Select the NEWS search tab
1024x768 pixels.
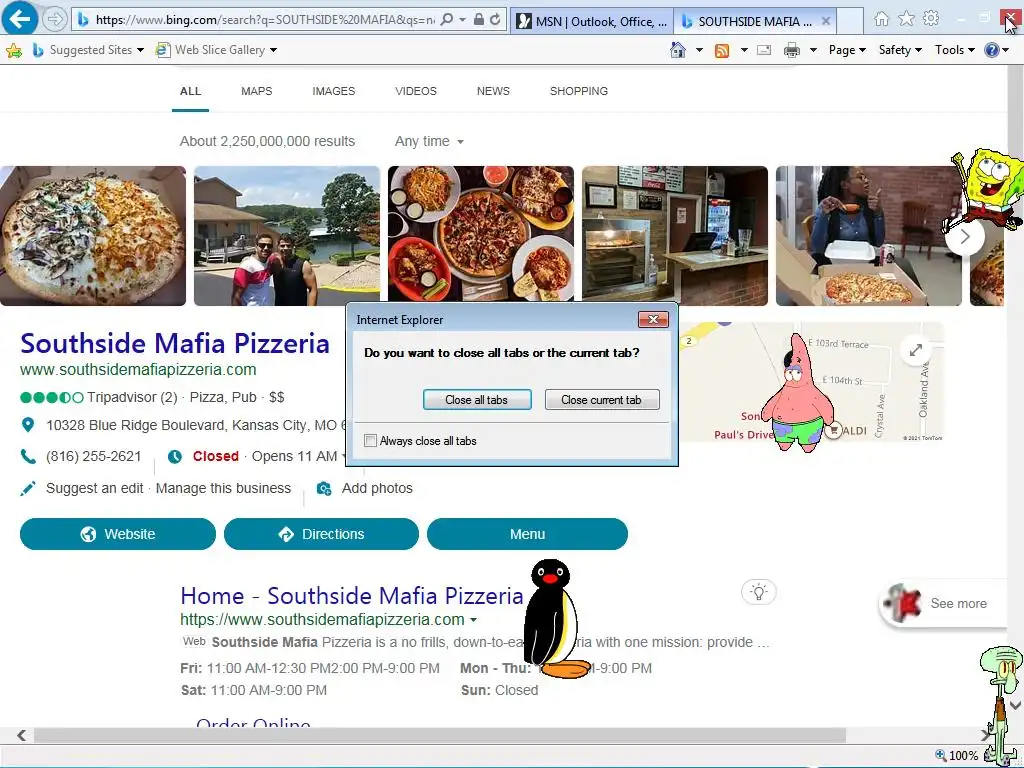click(x=493, y=91)
